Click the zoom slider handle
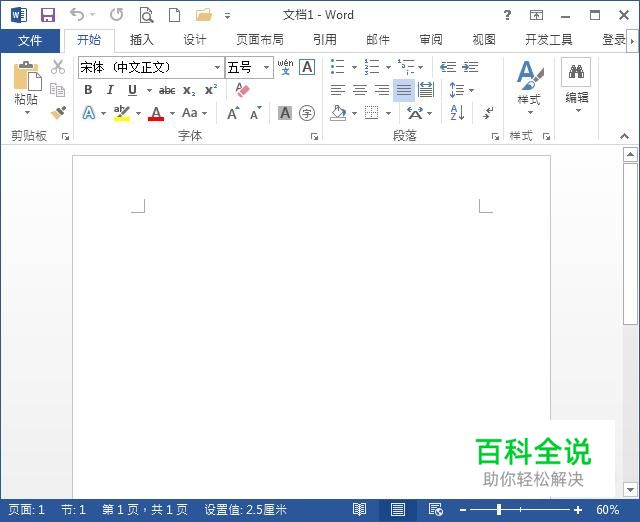Screen dimensions: 640x522 (499, 510)
